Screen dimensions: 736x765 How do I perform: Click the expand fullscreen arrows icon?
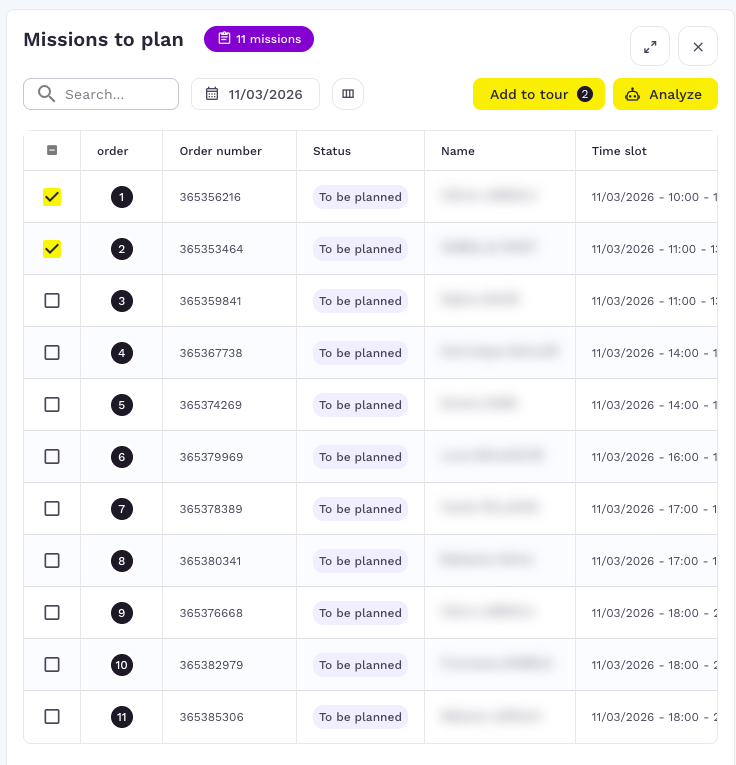pyautogui.click(x=650, y=46)
